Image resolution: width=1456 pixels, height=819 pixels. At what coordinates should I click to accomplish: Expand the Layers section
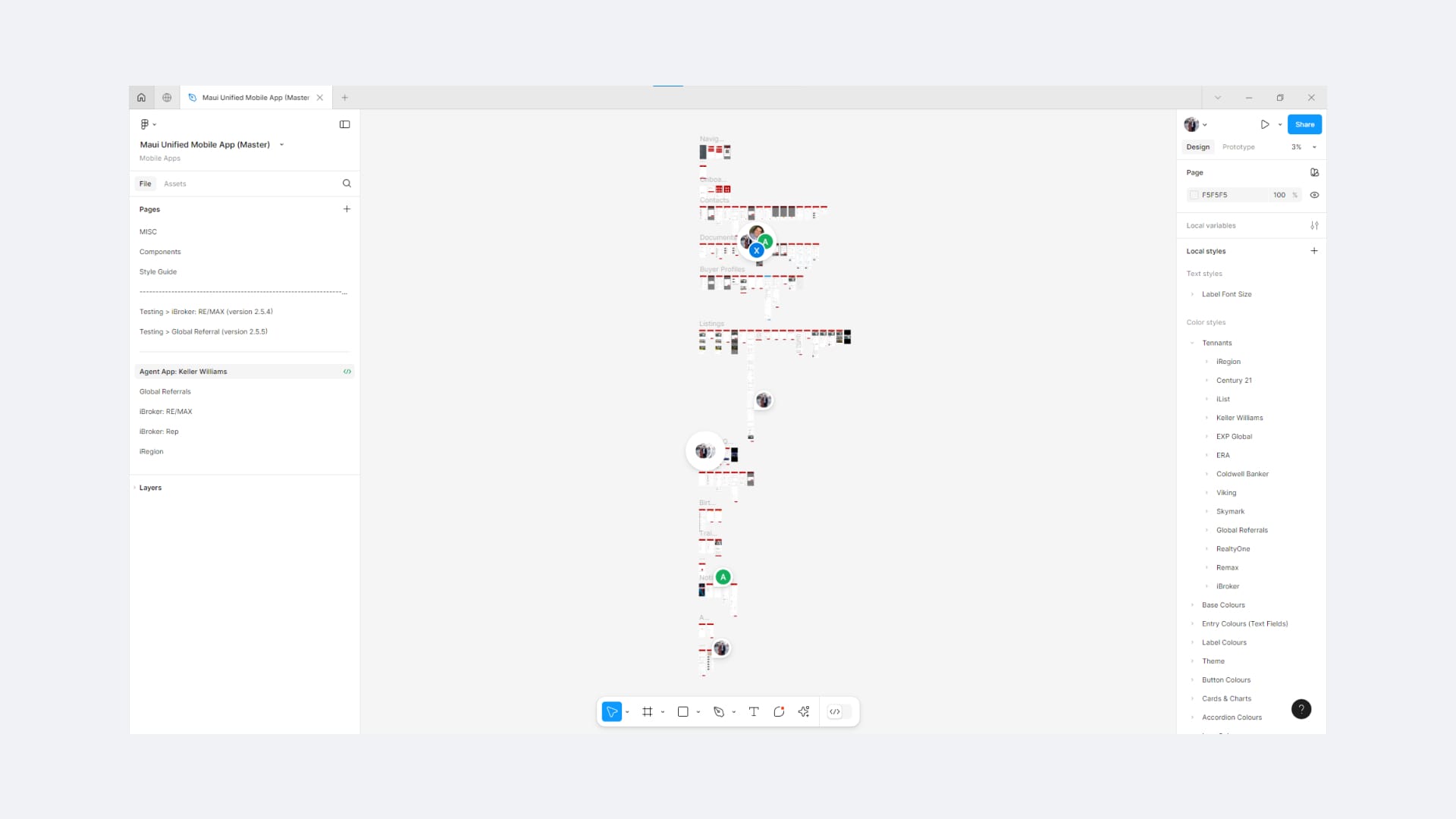click(x=150, y=488)
